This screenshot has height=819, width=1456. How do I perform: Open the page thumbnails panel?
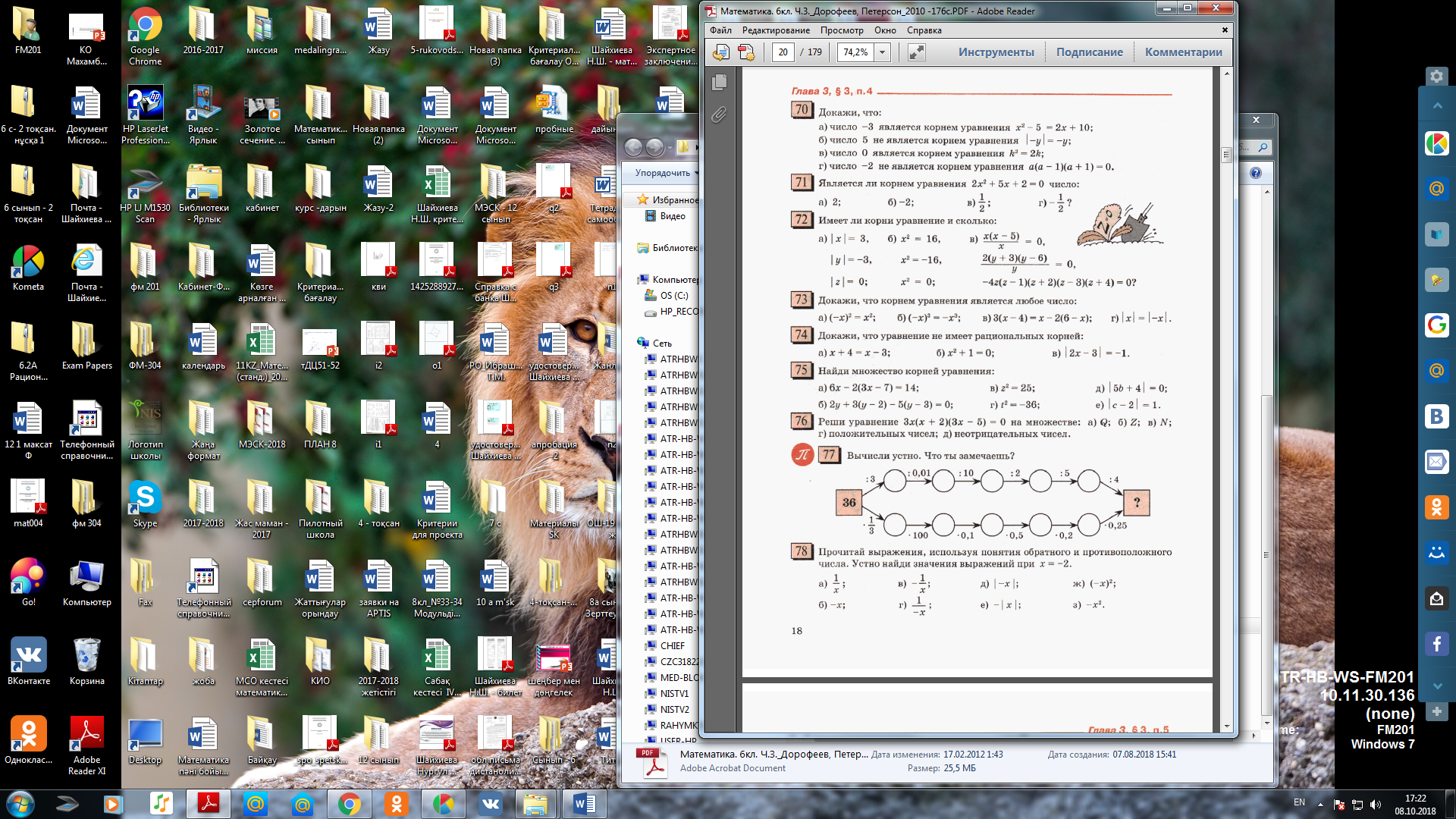[720, 82]
